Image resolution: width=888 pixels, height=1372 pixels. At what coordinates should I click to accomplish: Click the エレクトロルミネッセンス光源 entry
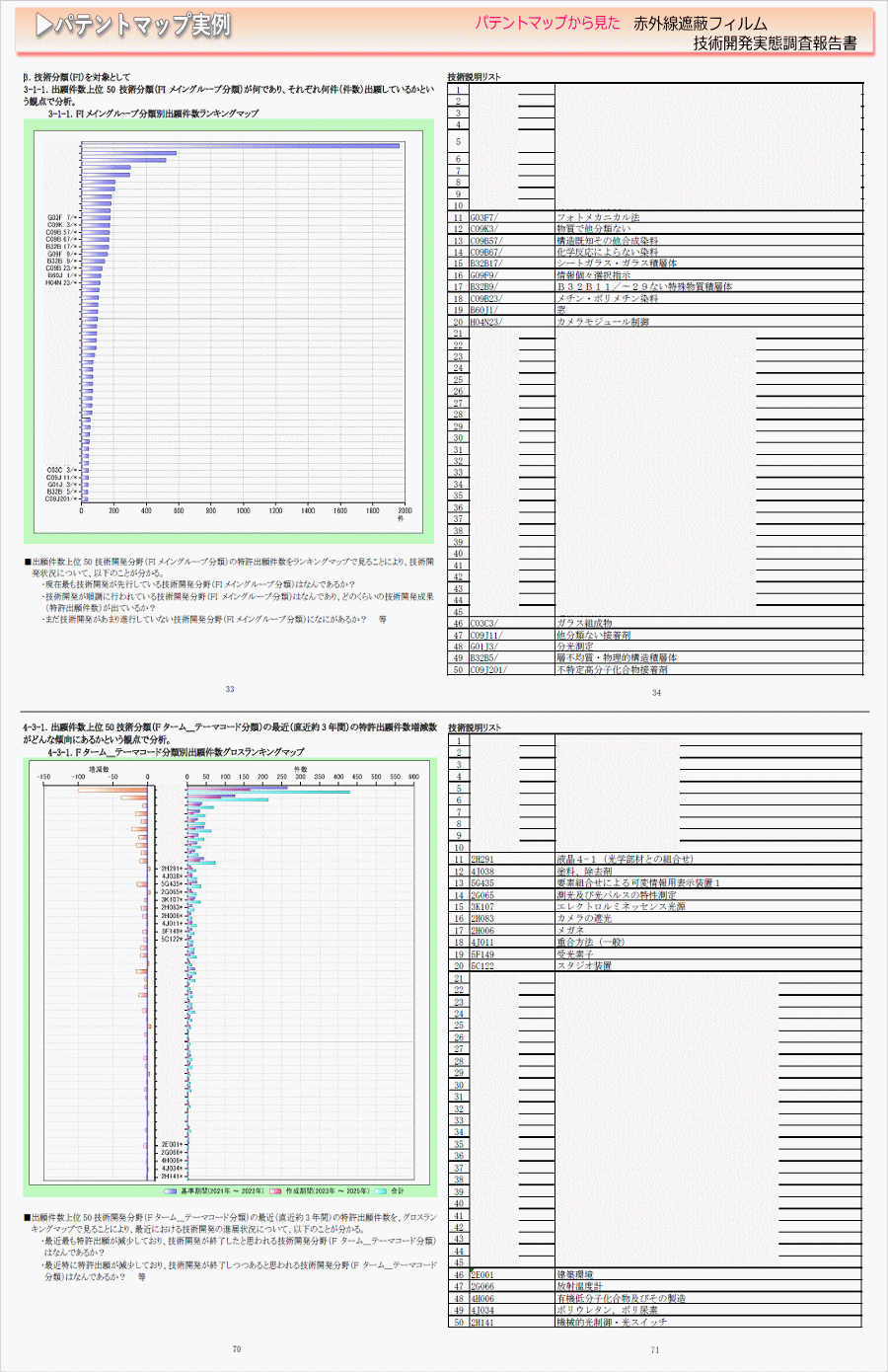[x=621, y=906]
